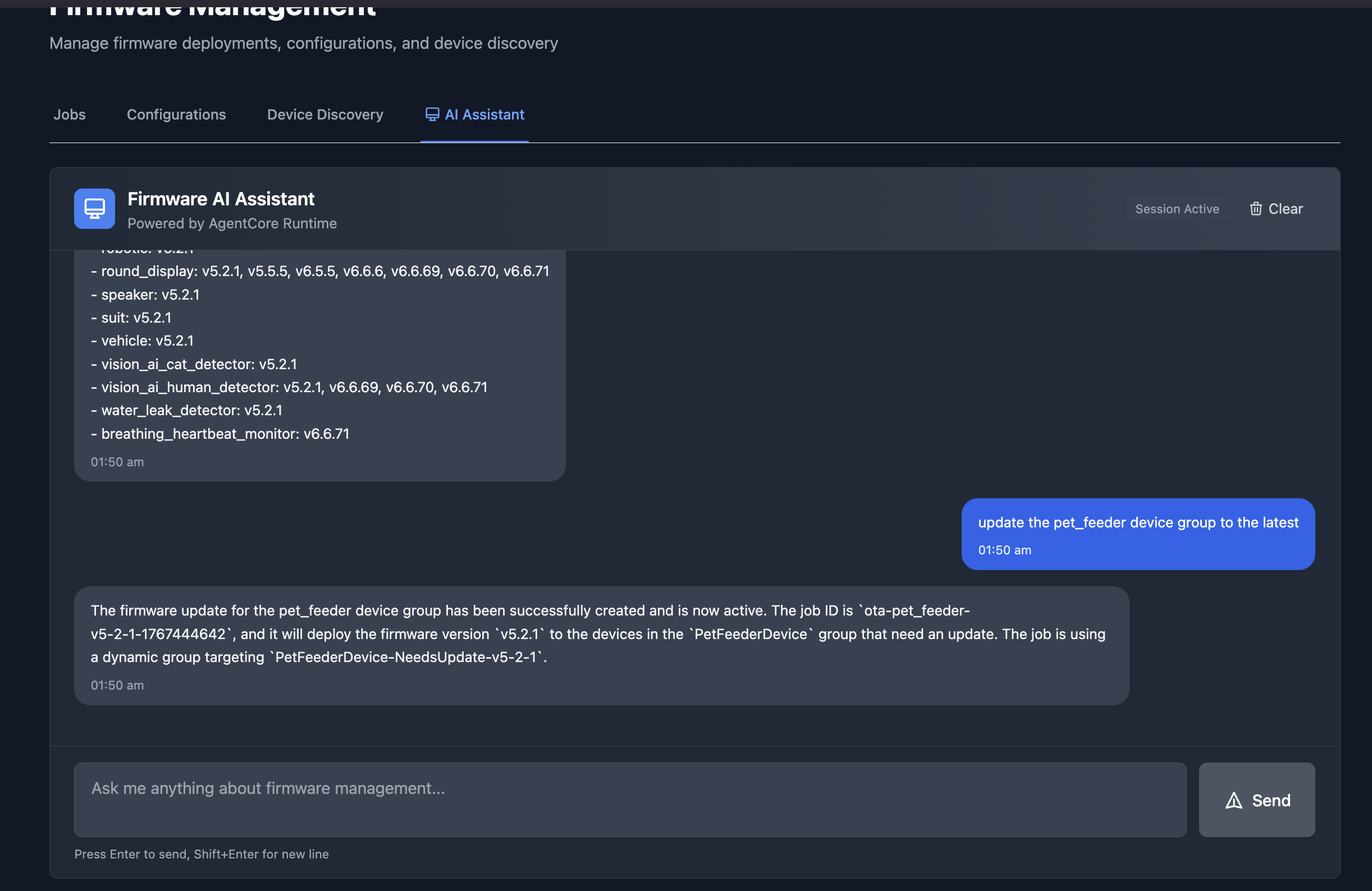Screen dimensions: 1372x891
Task: Switch to the Device Discovery tab
Action: tap(324, 114)
